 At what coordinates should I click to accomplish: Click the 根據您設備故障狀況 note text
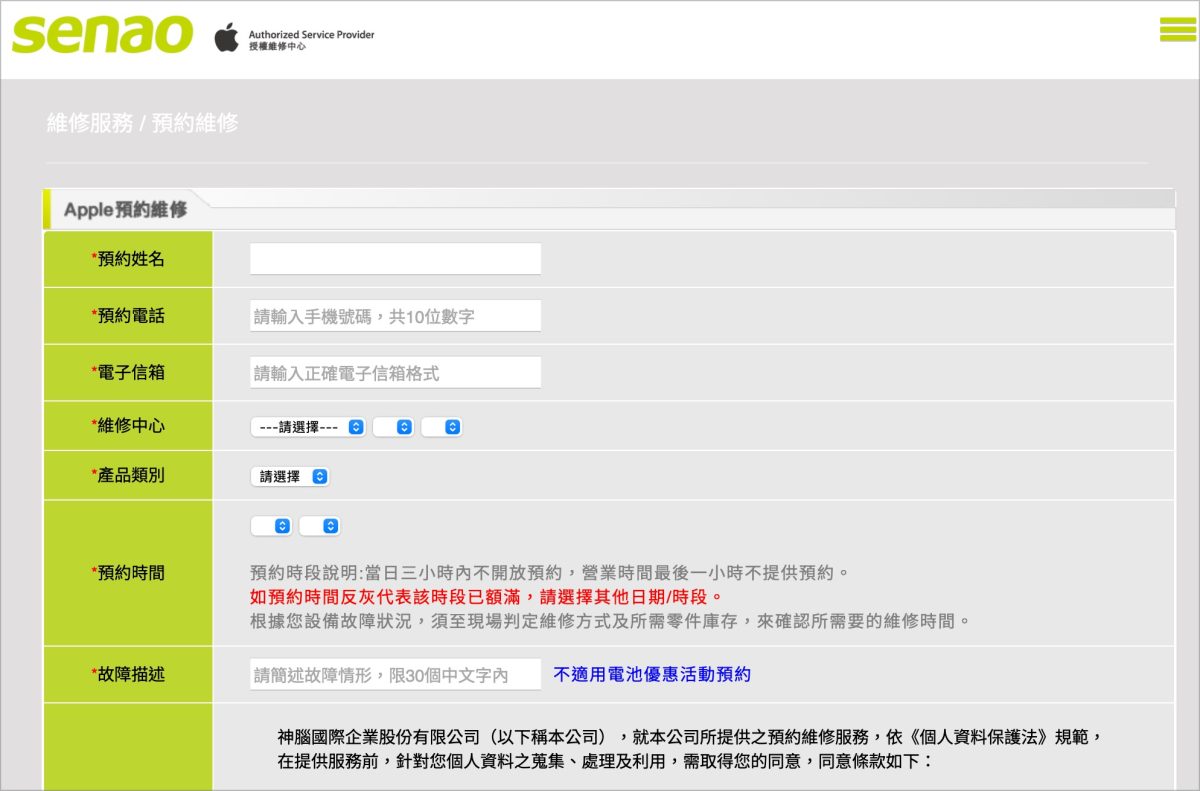611,621
